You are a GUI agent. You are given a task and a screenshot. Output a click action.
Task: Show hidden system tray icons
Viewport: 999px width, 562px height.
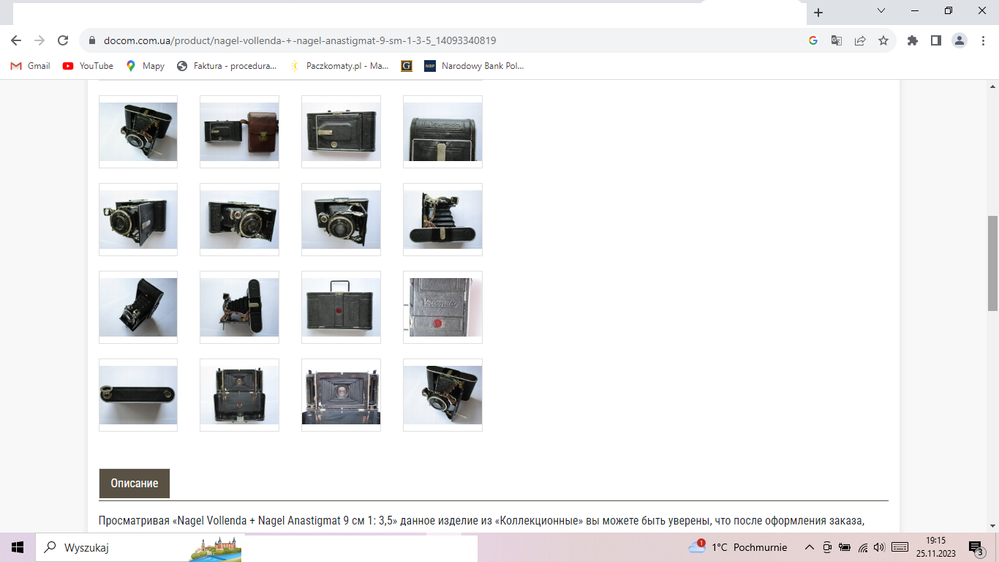point(809,548)
